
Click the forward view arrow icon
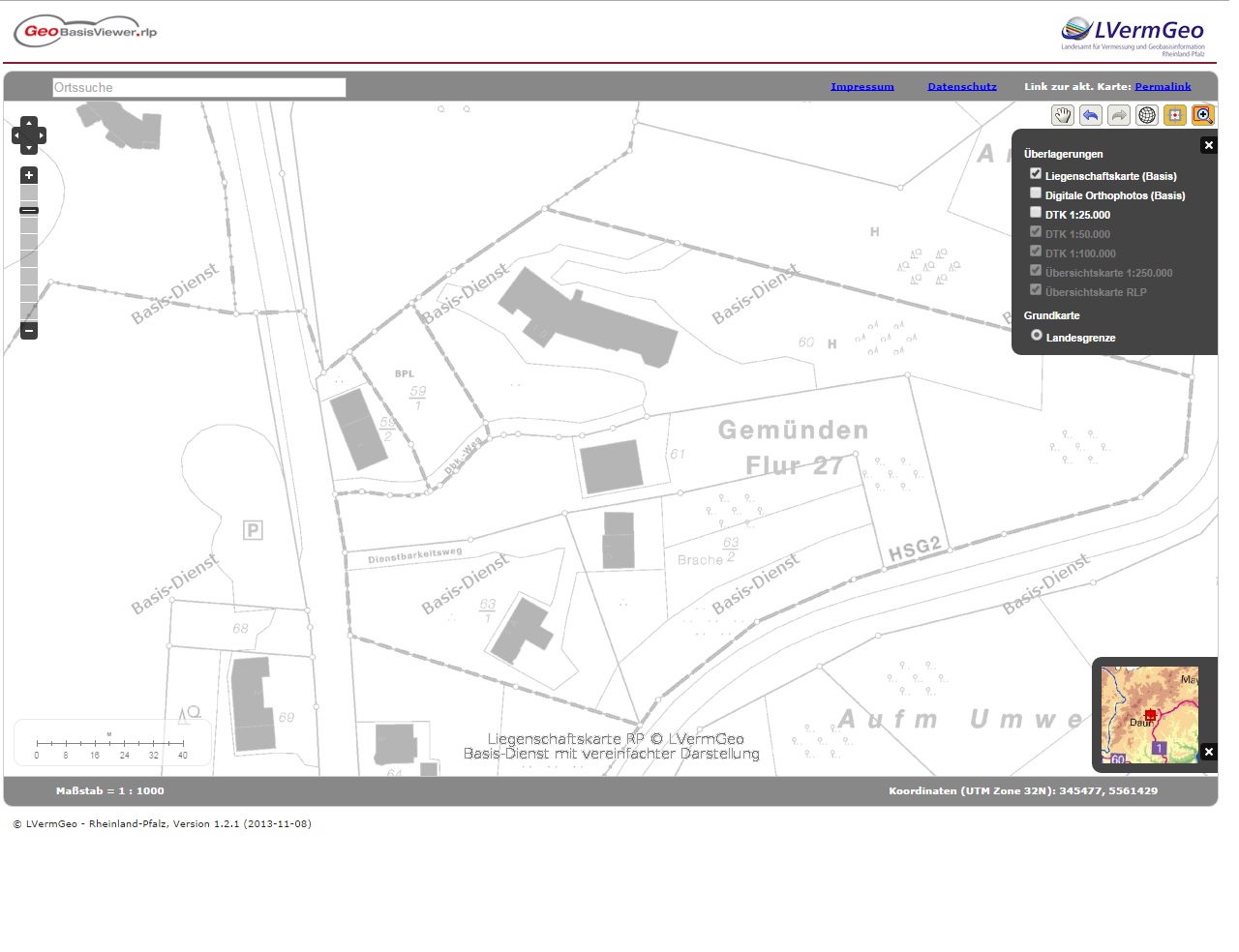pyautogui.click(x=1119, y=116)
